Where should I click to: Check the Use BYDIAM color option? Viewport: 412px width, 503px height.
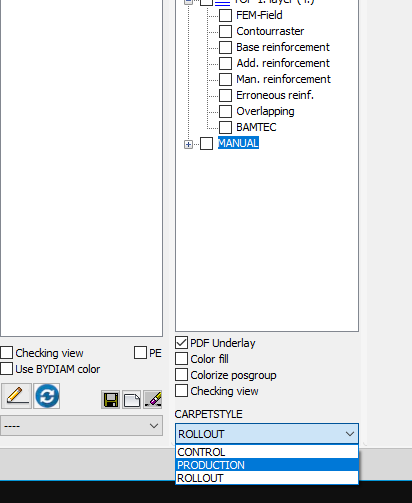pyautogui.click(x=7, y=369)
